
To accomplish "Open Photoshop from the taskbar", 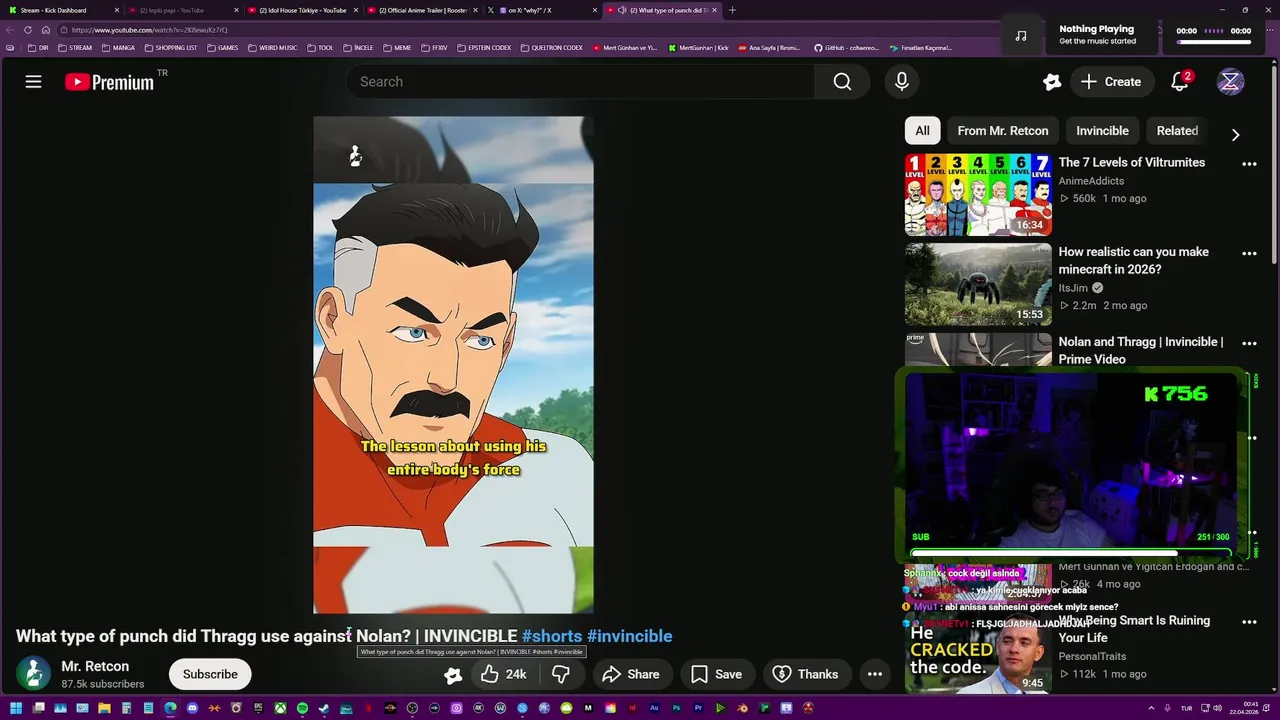I will coord(676,708).
